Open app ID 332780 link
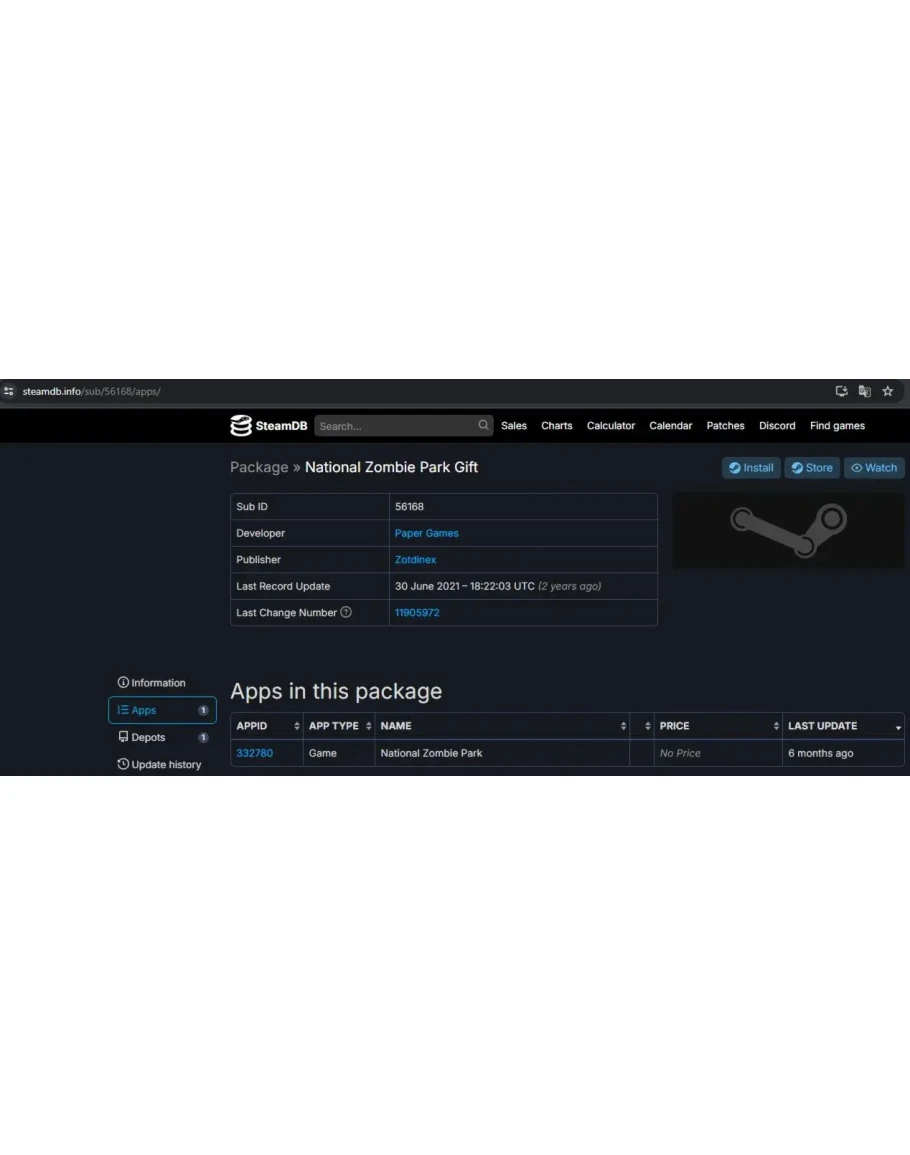This screenshot has height=1155, width=910. (x=254, y=753)
